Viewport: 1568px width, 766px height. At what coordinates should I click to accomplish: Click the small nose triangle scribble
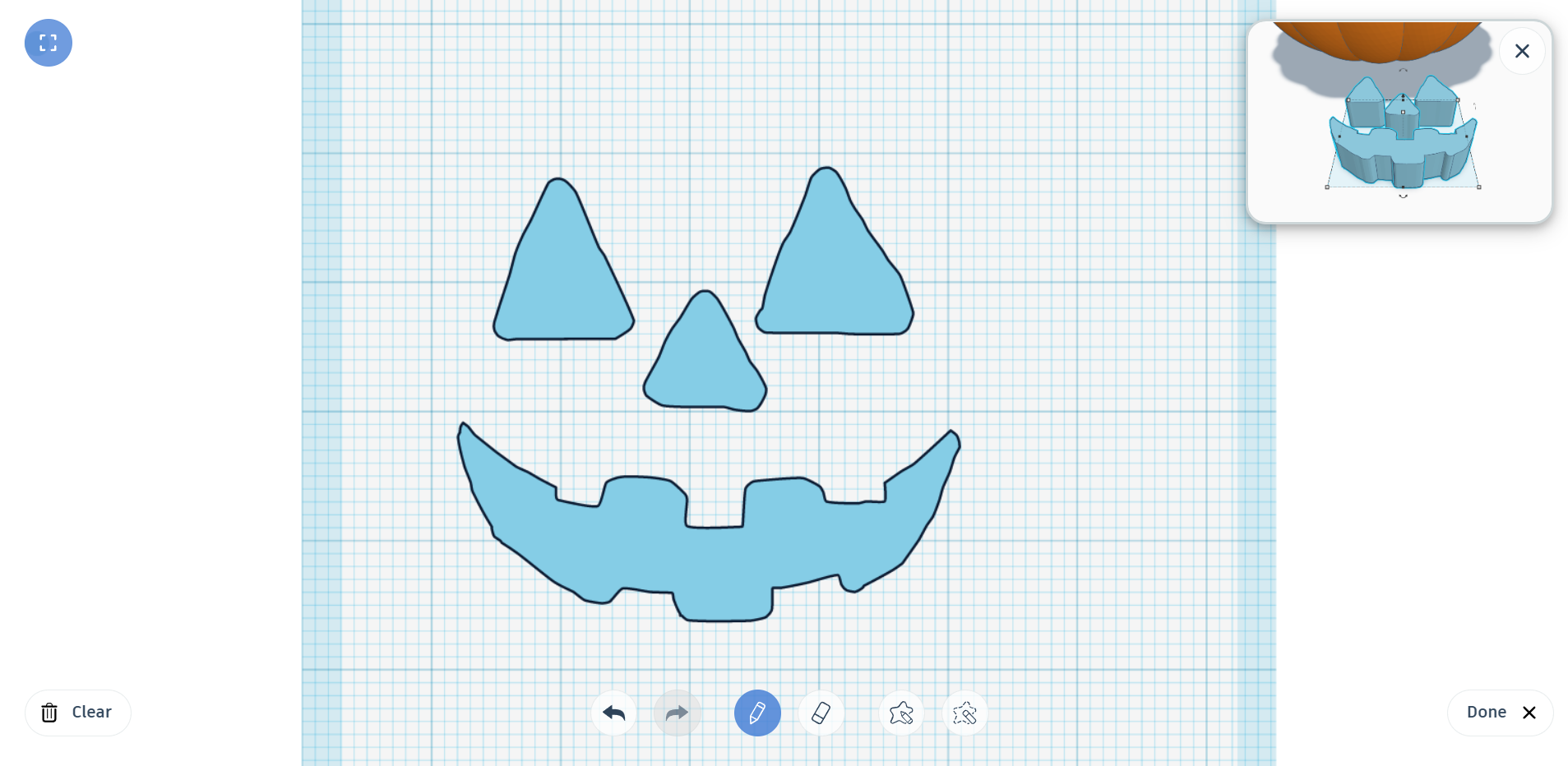(704, 362)
